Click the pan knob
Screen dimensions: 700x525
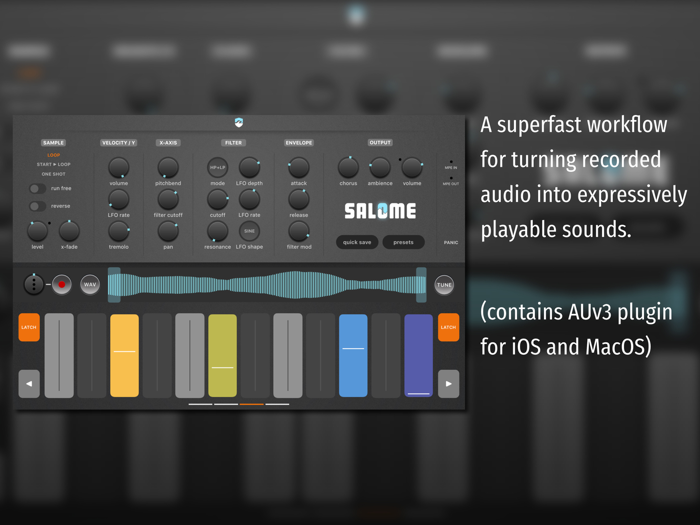(x=168, y=231)
